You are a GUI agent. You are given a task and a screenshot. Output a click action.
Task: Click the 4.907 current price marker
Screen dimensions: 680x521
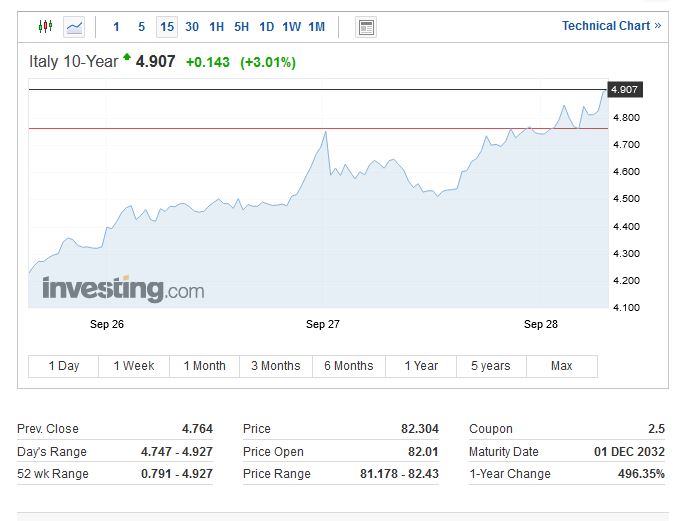(x=624, y=90)
